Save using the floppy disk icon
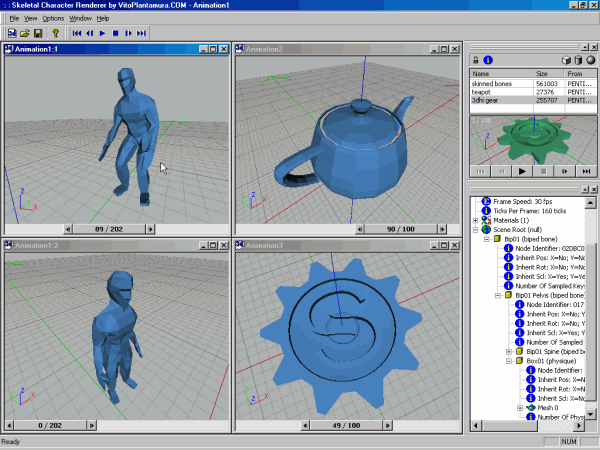Image resolution: width=600 pixels, height=450 pixels. click(38, 33)
